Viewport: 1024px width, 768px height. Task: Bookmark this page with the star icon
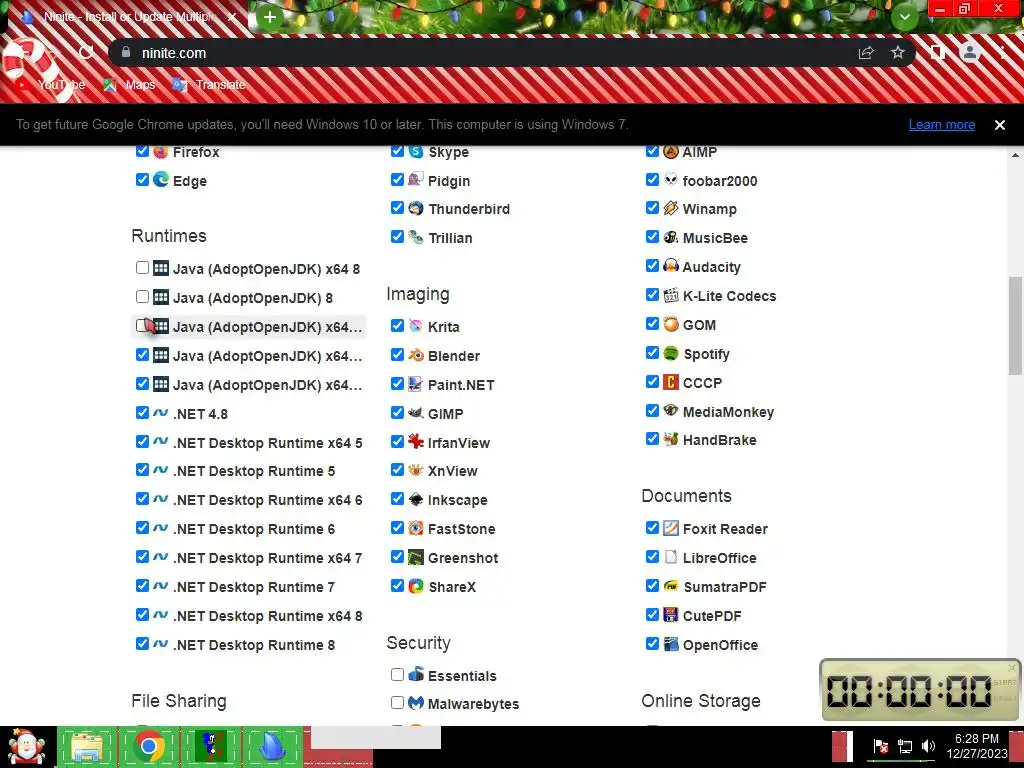(x=898, y=53)
